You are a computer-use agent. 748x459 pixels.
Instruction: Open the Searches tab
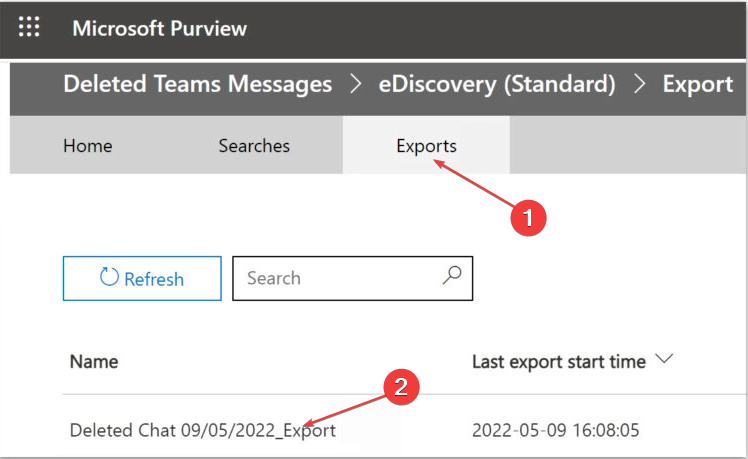point(254,146)
